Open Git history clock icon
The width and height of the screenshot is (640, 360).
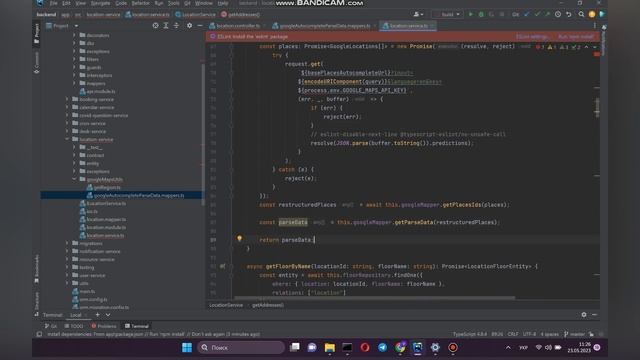pyautogui.click(x=558, y=14)
